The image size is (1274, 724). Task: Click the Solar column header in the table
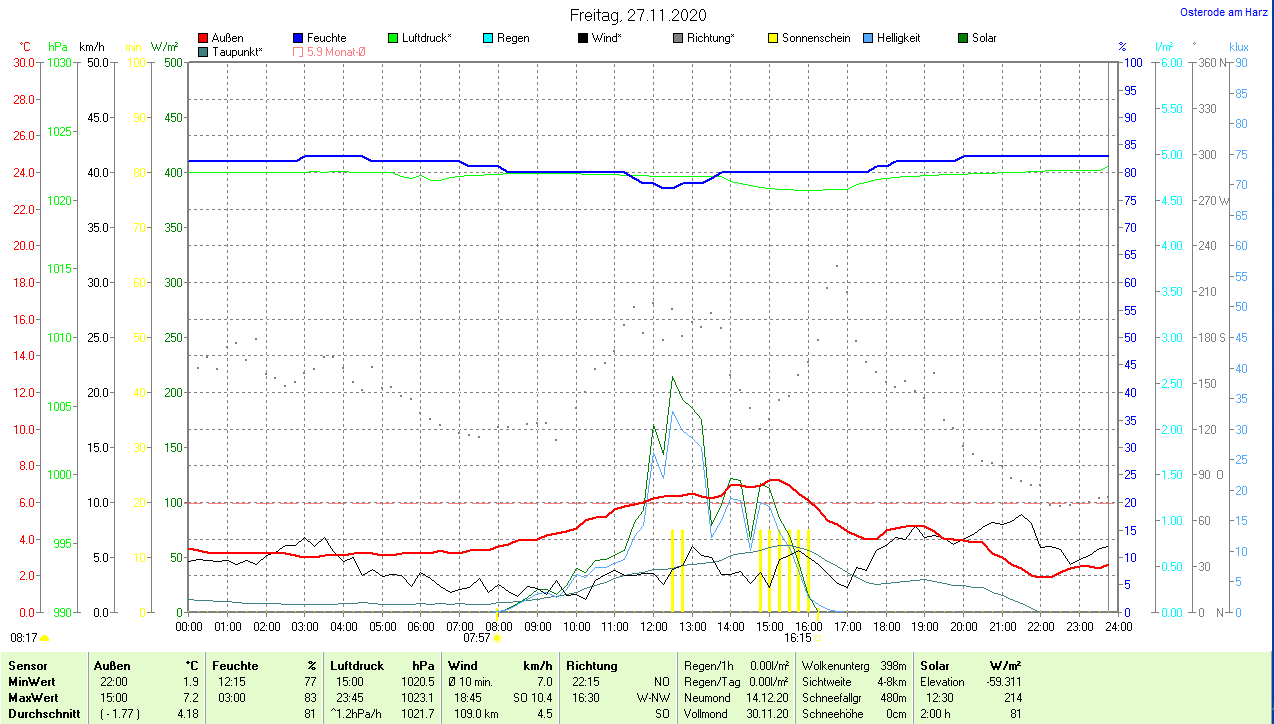click(934, 665)
